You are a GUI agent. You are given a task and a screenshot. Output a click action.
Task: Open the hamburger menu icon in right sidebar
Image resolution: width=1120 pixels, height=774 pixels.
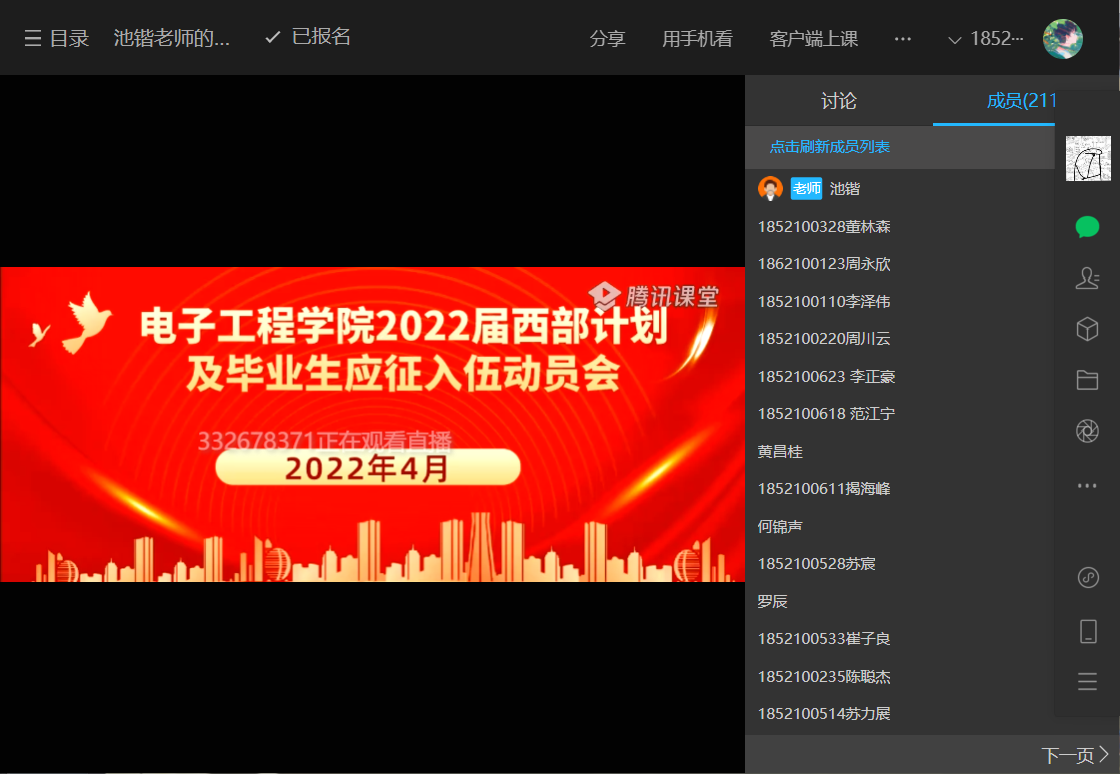[x=1087, y=682]
